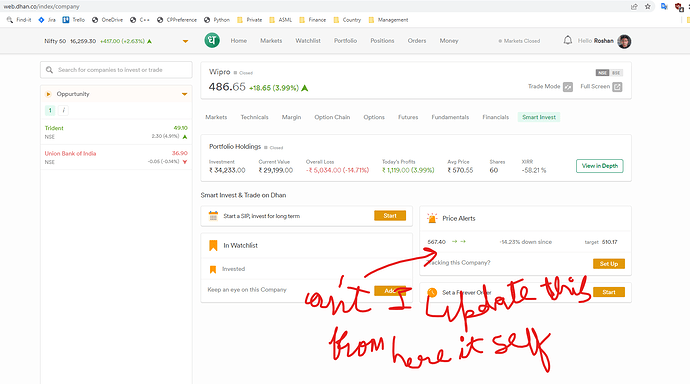Viewport: 690px width, 384px height.
Task: Click the SIP calendar icon
Action: pos(213,216)
